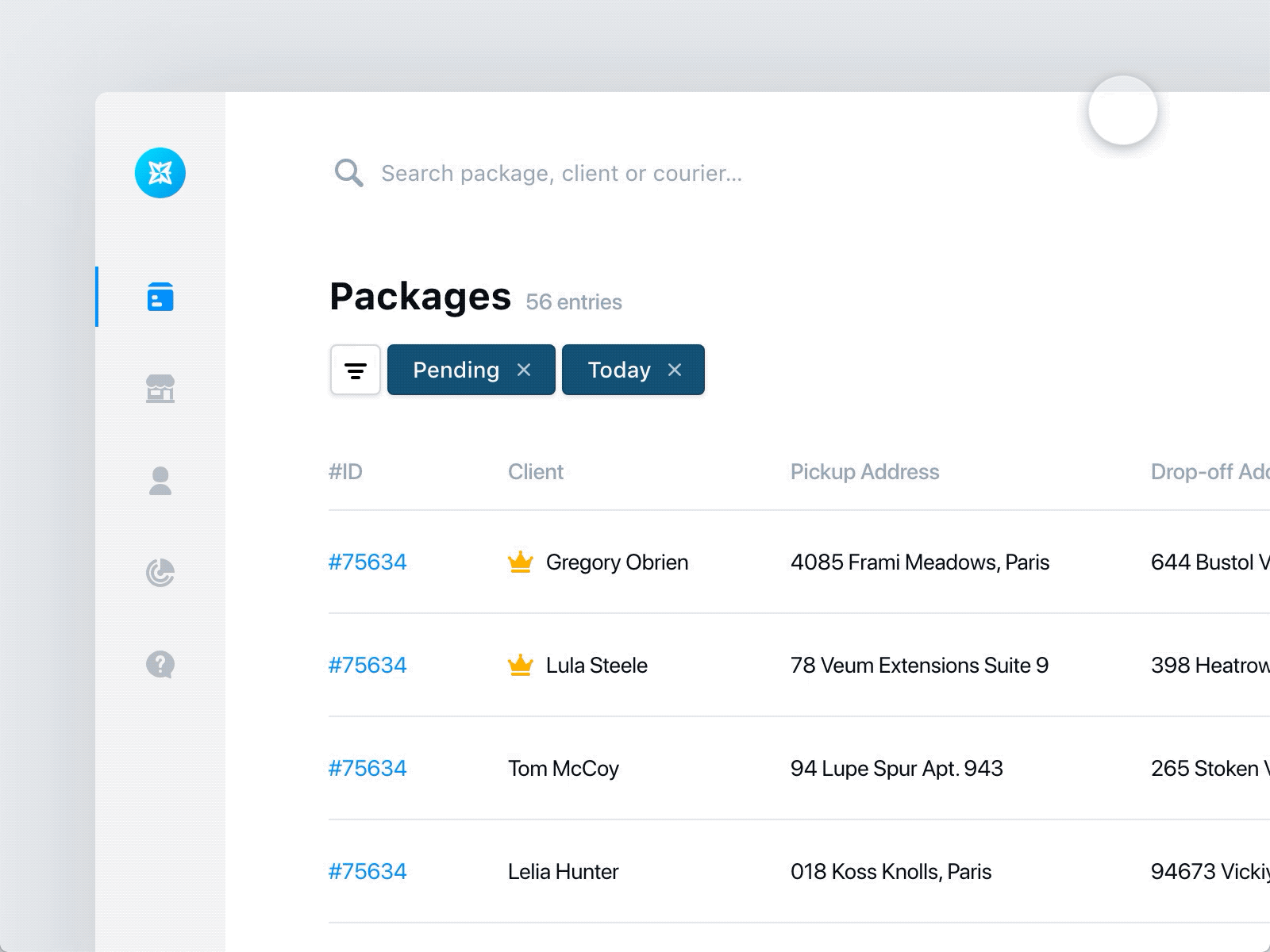Open the help question mark icon

click(160, 664)
